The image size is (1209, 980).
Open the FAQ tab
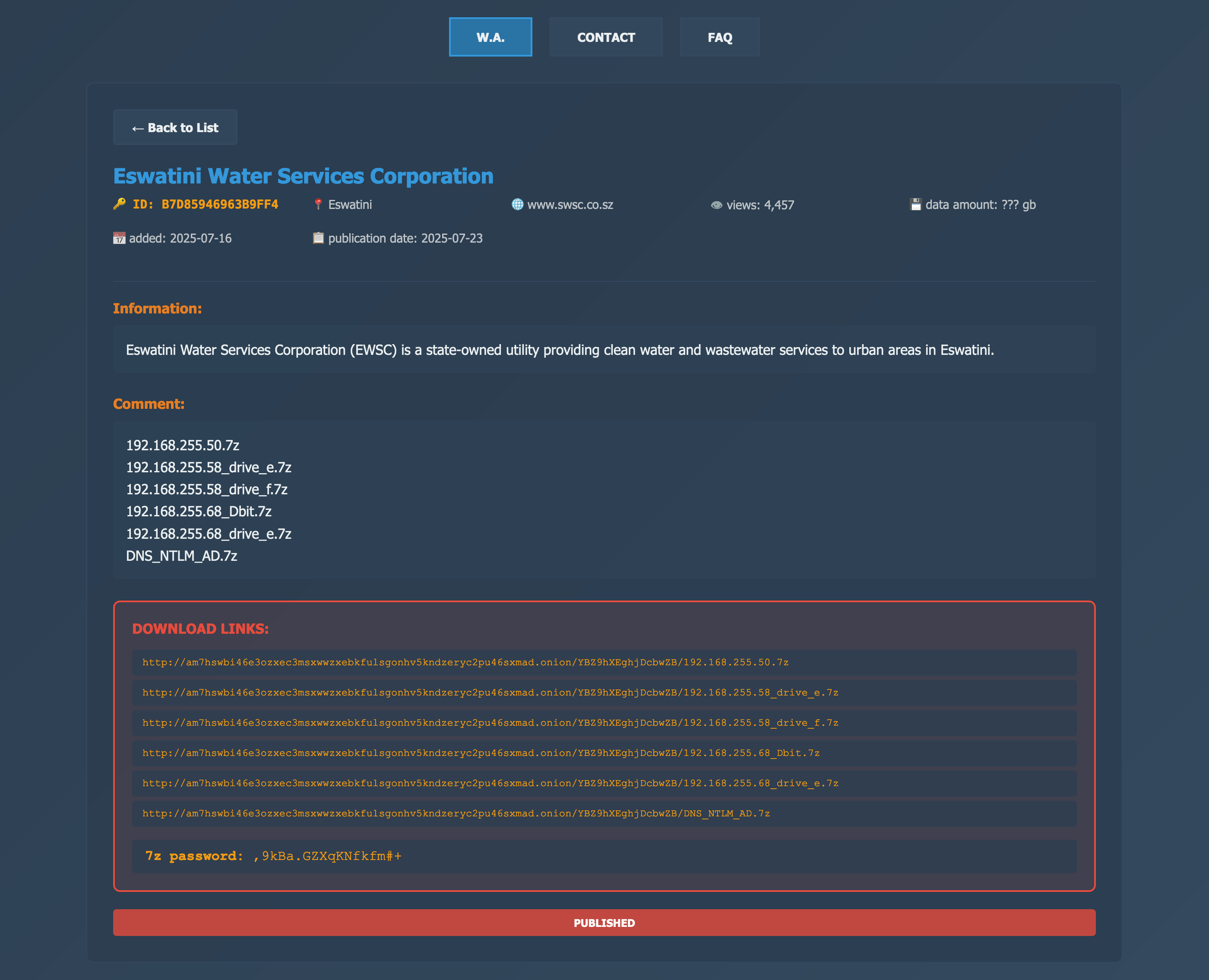[x=719, y=37]
